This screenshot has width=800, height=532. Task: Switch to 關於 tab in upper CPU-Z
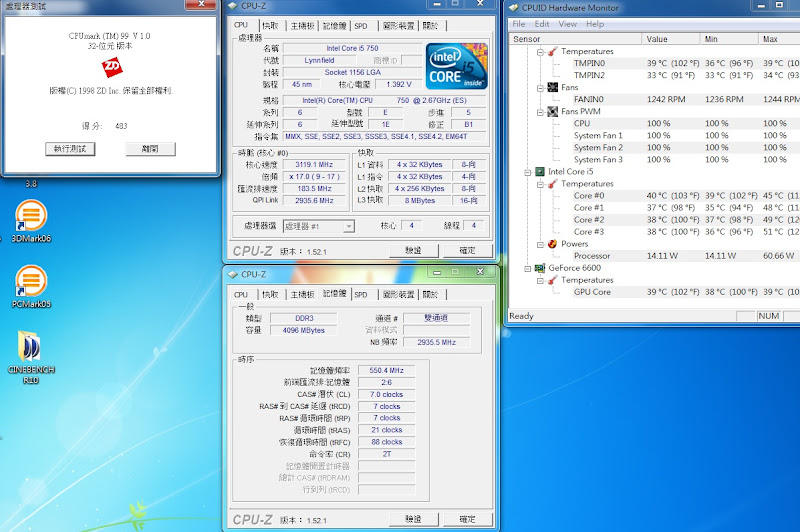point(431,26)
